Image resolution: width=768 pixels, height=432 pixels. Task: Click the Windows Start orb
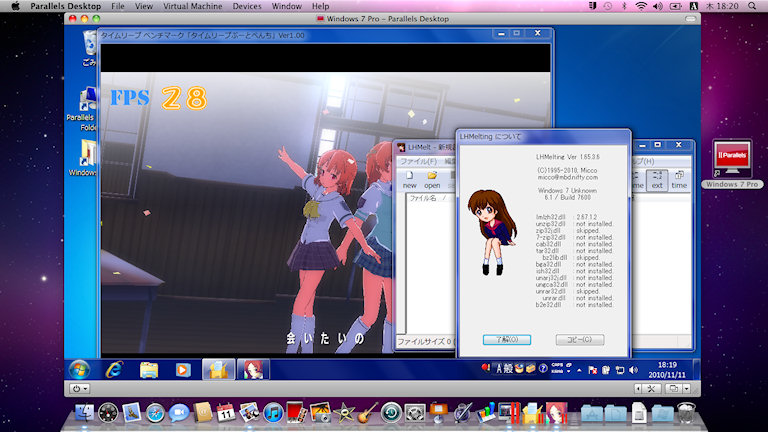79,369
